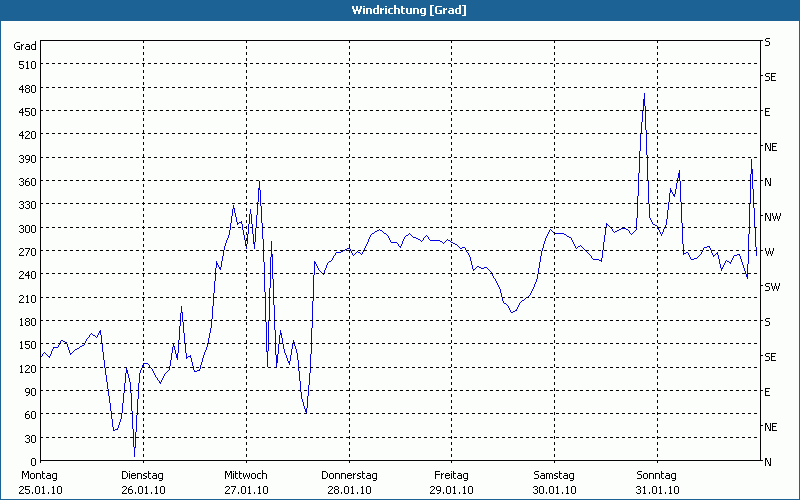
Task: Select the date 31.01.10
Action: tap(657, 490)
